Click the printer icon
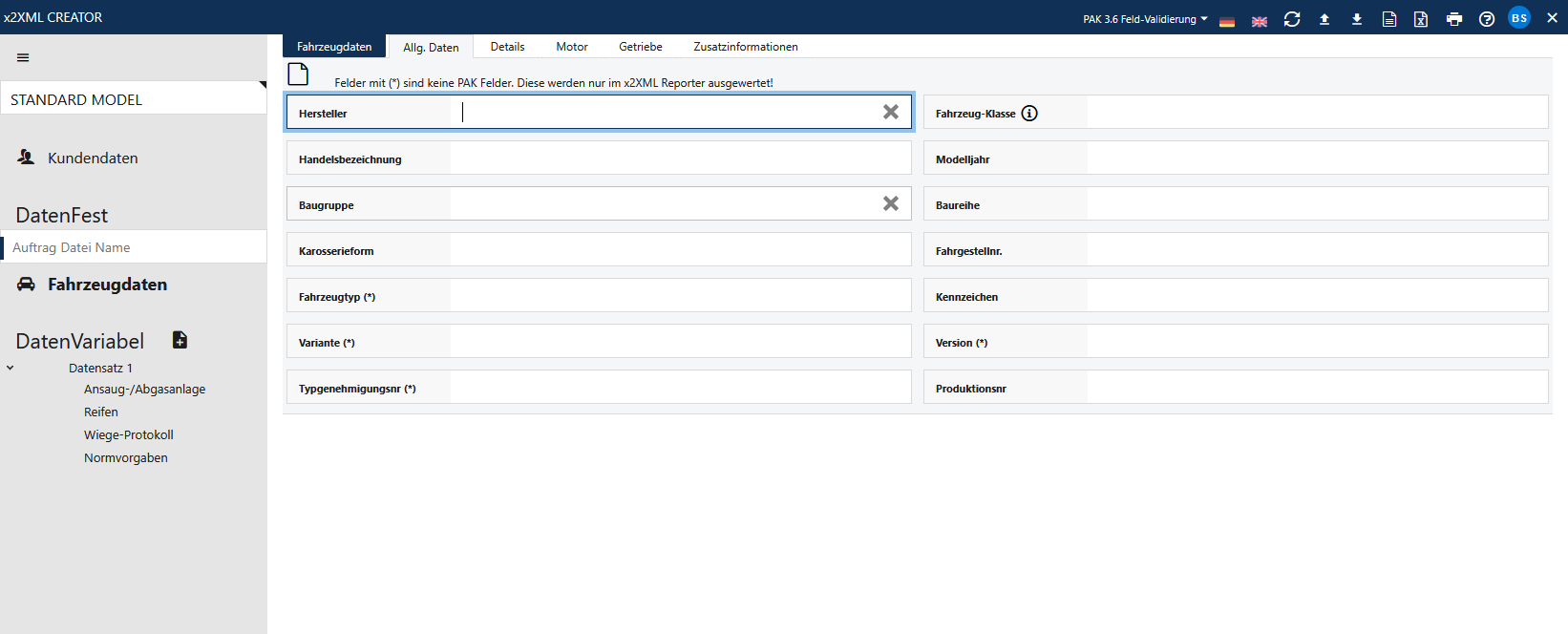1568x634 pixels. [x=1454, y=19]
